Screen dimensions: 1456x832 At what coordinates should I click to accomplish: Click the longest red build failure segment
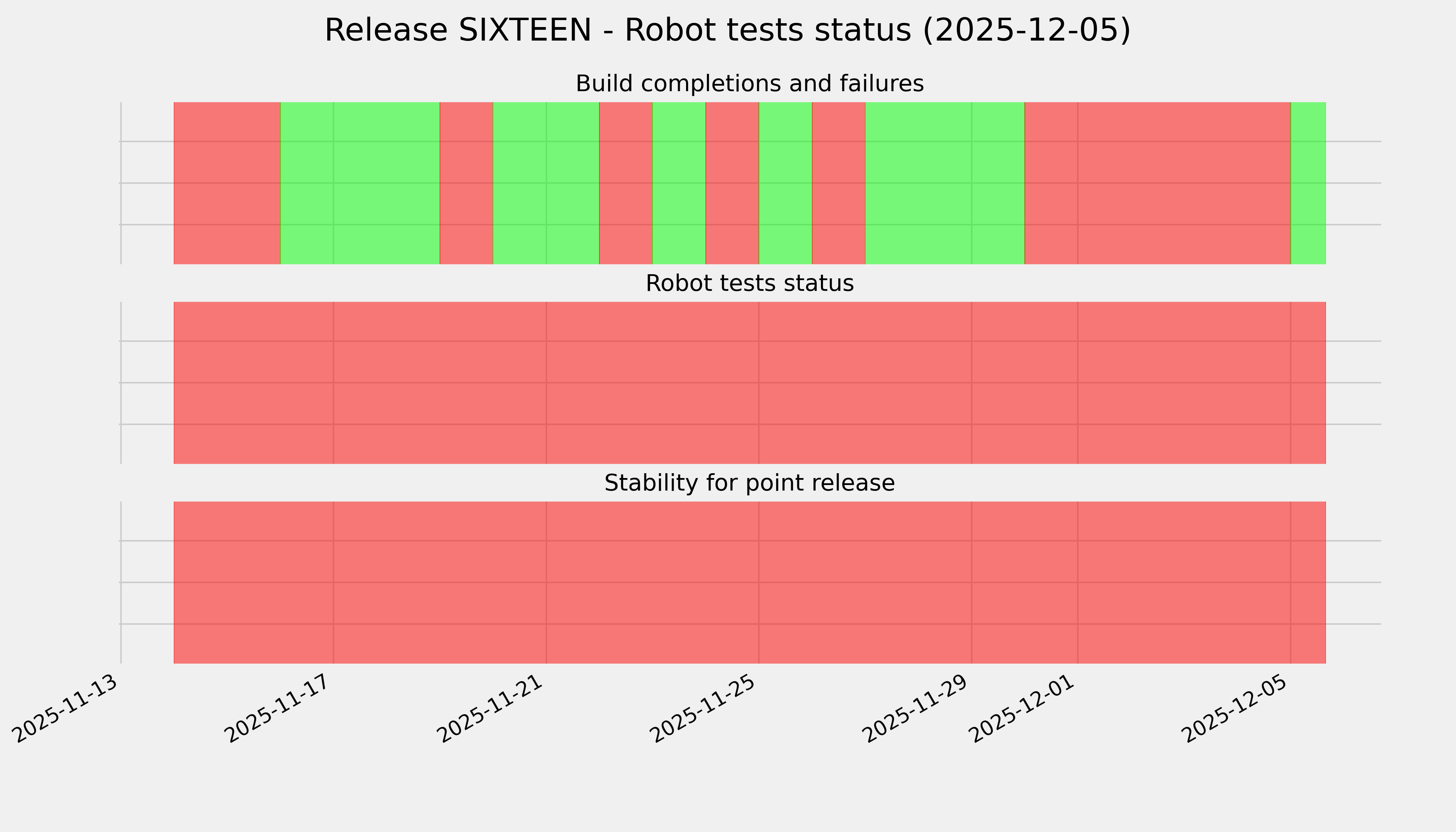coord(1157,183)
